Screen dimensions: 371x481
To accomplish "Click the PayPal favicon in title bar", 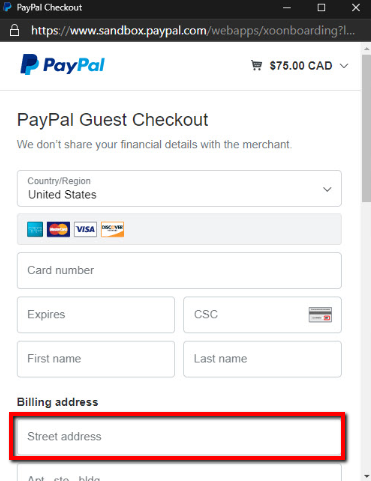I will pos(7,7).
